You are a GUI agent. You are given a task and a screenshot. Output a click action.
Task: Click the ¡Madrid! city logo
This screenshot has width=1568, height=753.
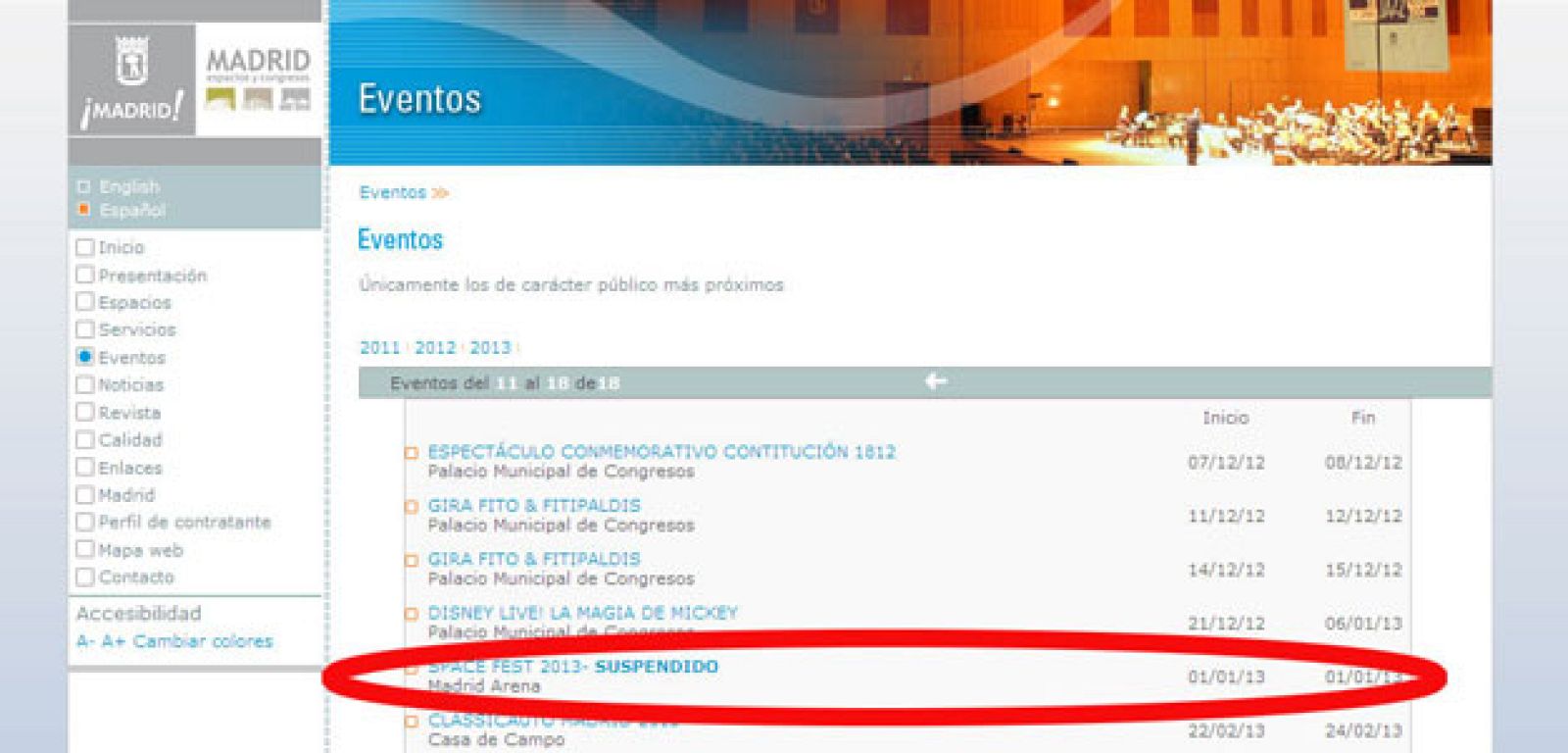click(x=131, y=81)
